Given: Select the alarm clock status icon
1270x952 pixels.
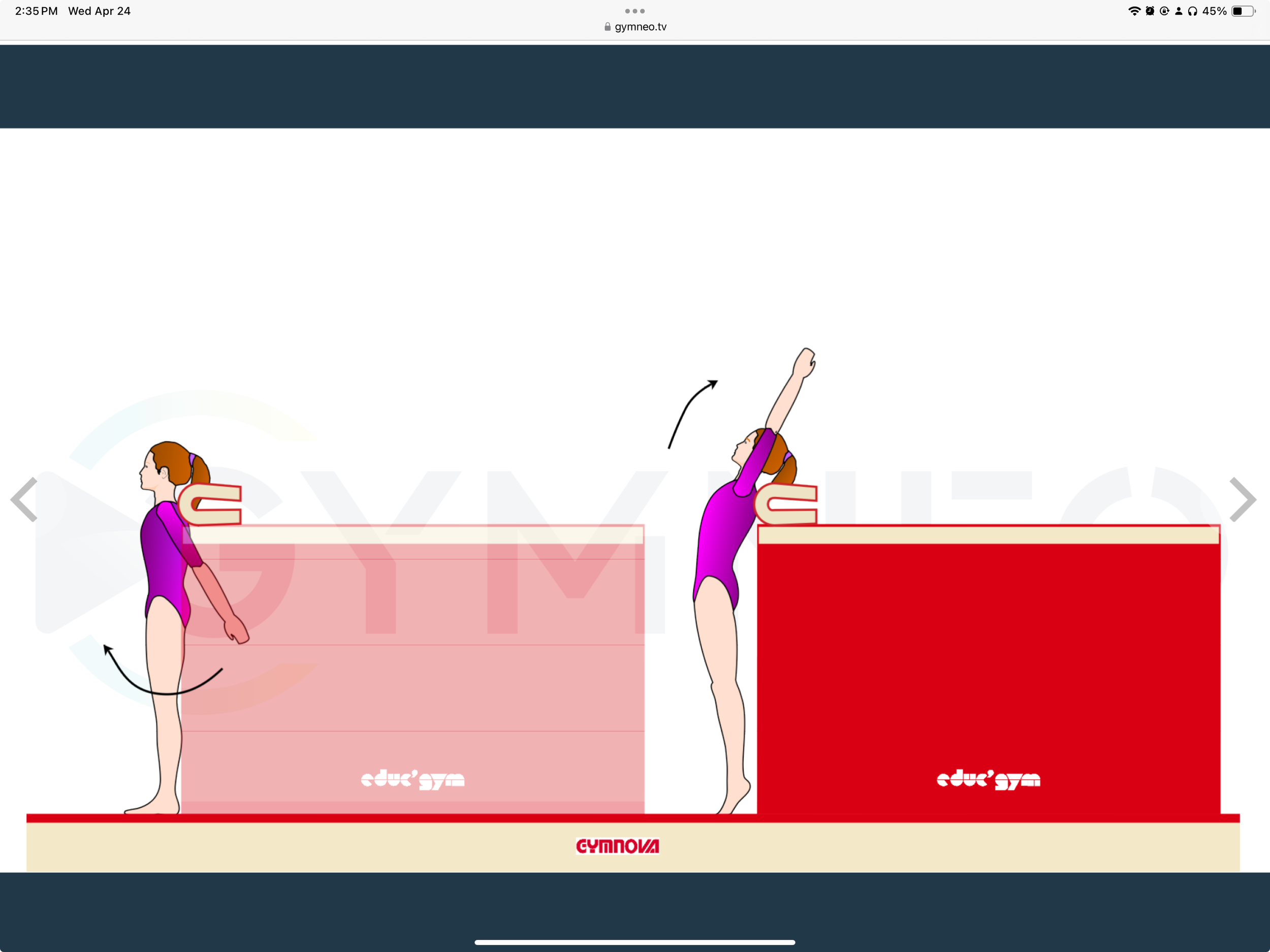Looking at the screenshot, I should point(1150,10).
